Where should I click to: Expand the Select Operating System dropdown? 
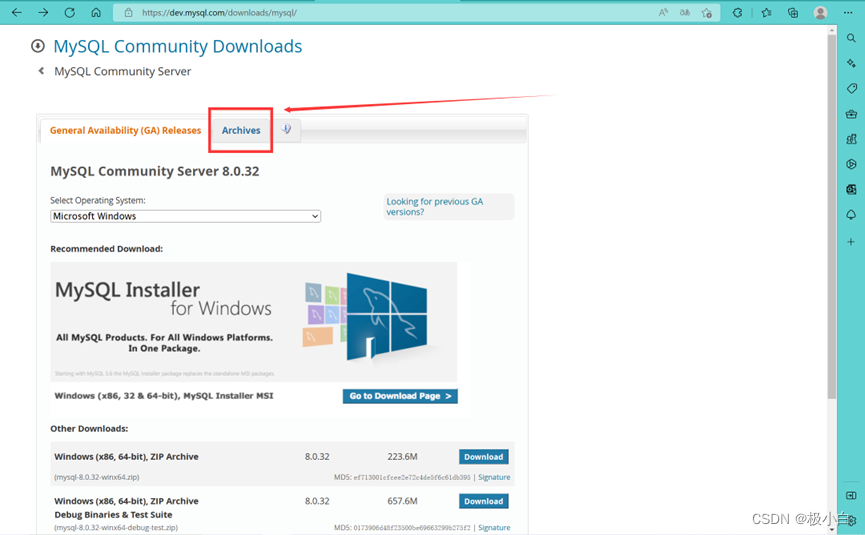pos(185,216)
